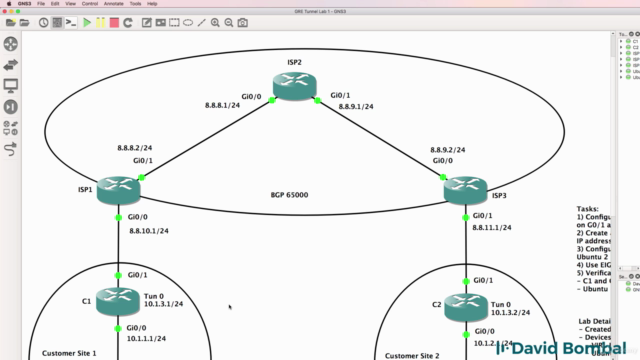The width and height of the screenshot is (640, 360).
Task: Create a new blank project from toolbar
Action: 11,23
